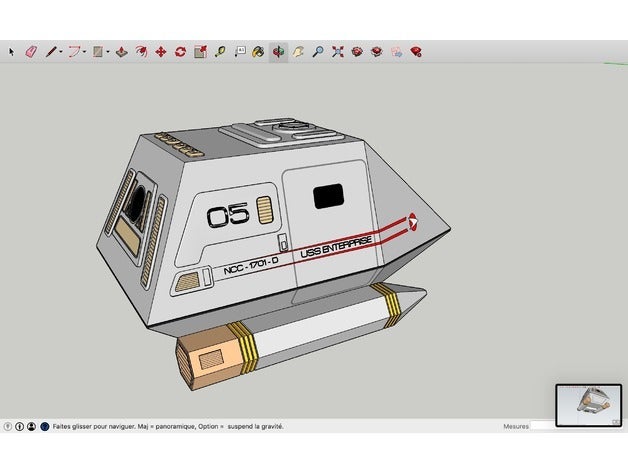The image size is (628, 472).
Task: Select the pink Eraser tool
Action: (31, 52)
